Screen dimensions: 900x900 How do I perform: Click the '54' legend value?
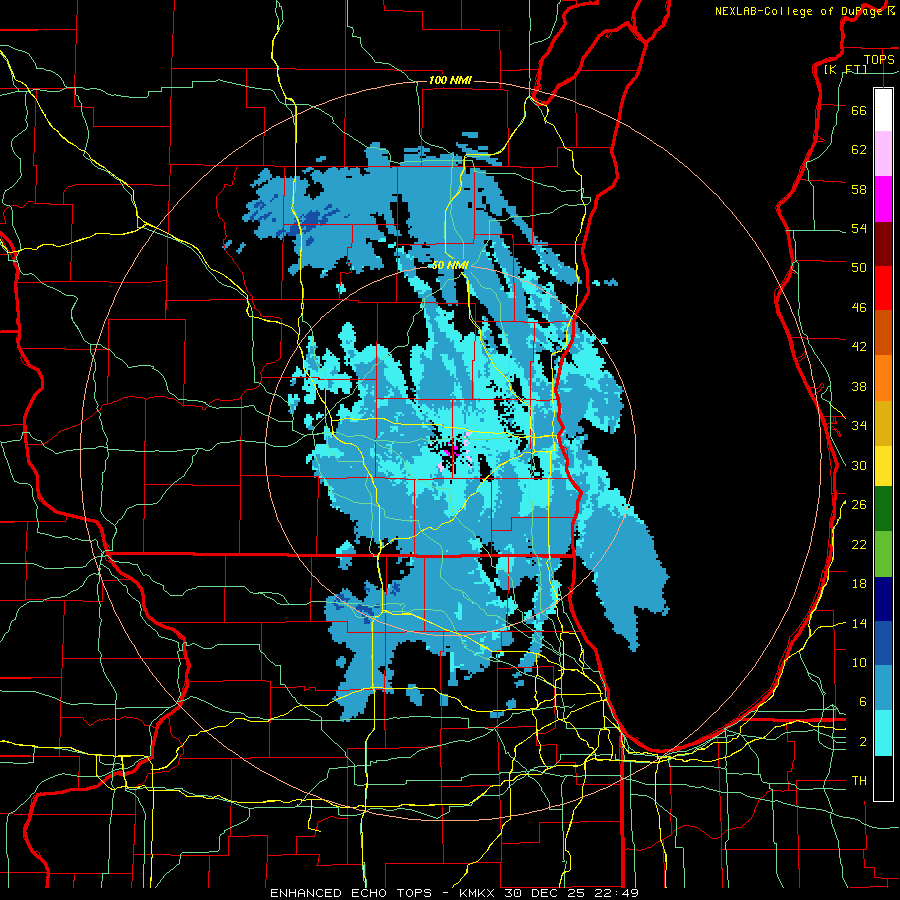point(859,228)
